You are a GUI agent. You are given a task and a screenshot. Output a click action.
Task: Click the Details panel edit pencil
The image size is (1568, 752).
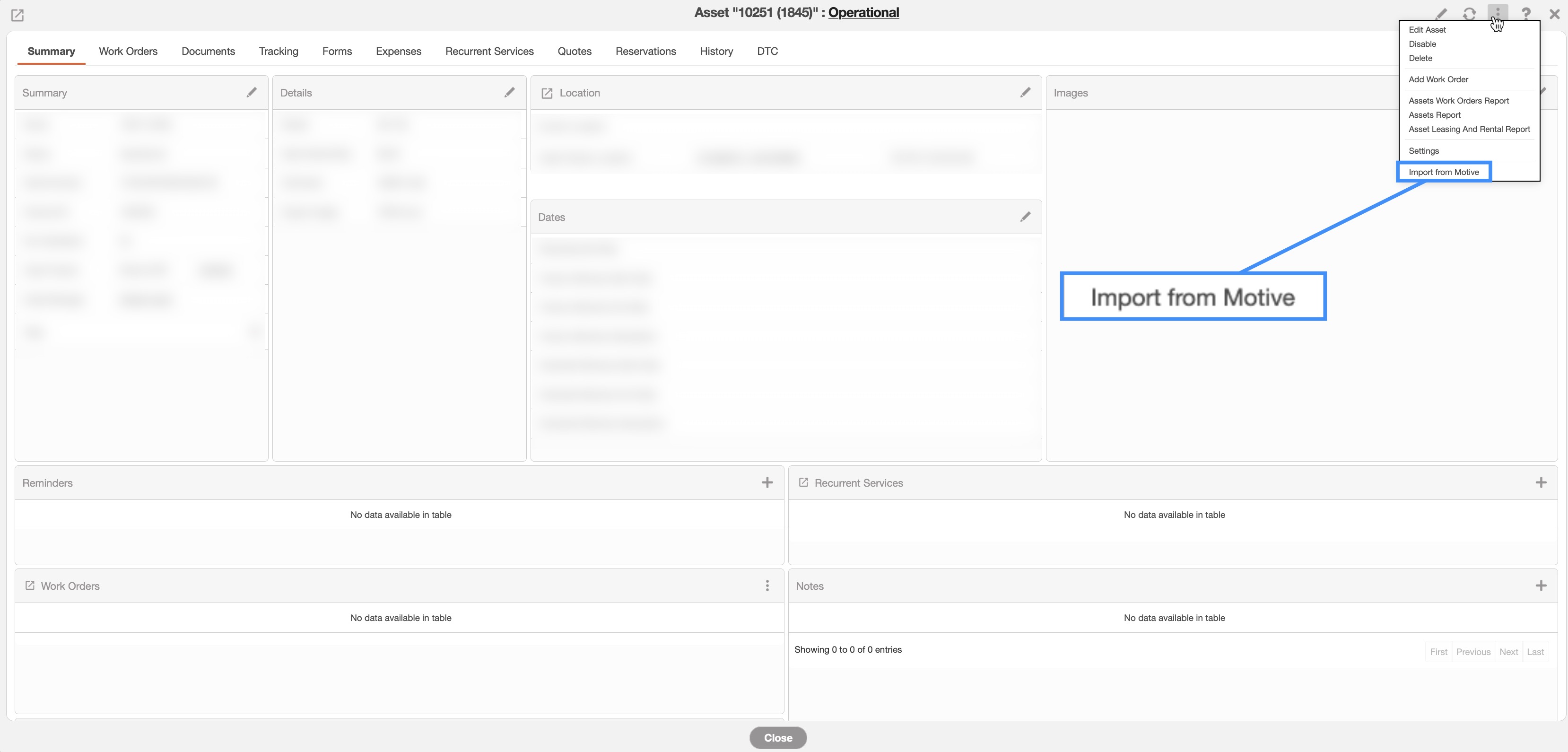[x=509, y=93]
